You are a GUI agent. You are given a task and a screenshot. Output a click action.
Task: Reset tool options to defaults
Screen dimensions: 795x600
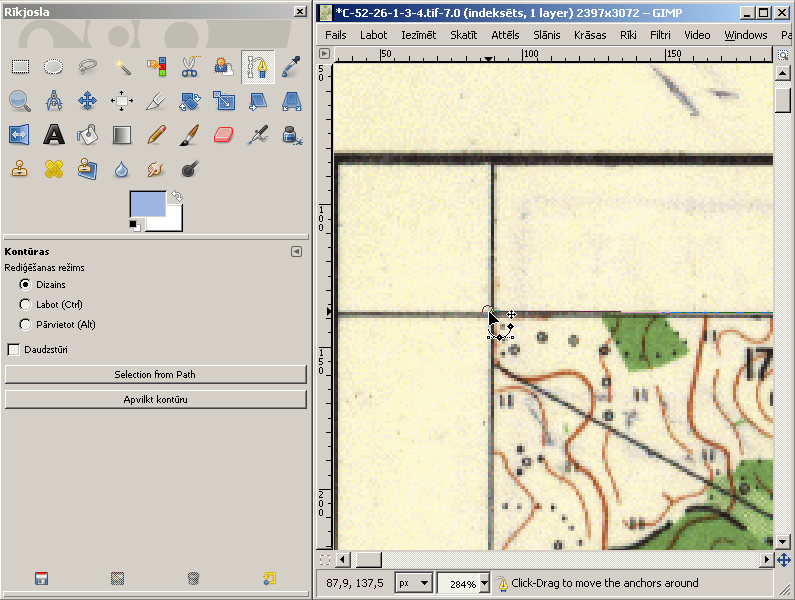tap(269, 578)
